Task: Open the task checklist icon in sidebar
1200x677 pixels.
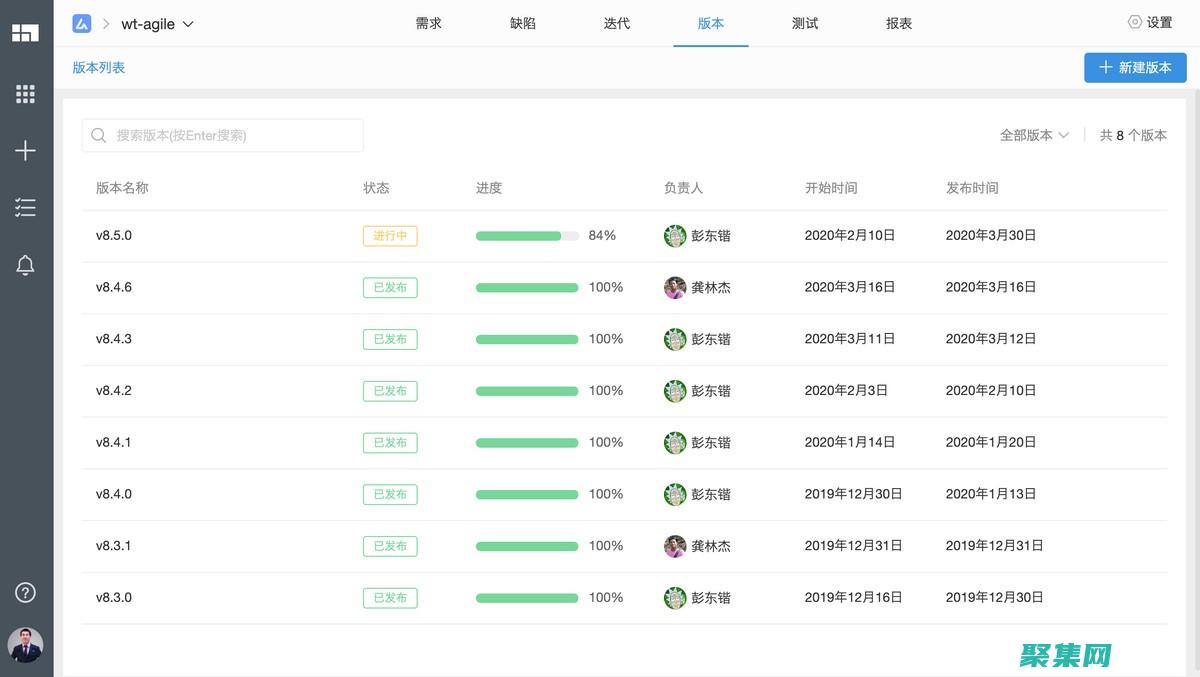Action: pyautogui.click(x=26, y=208)
